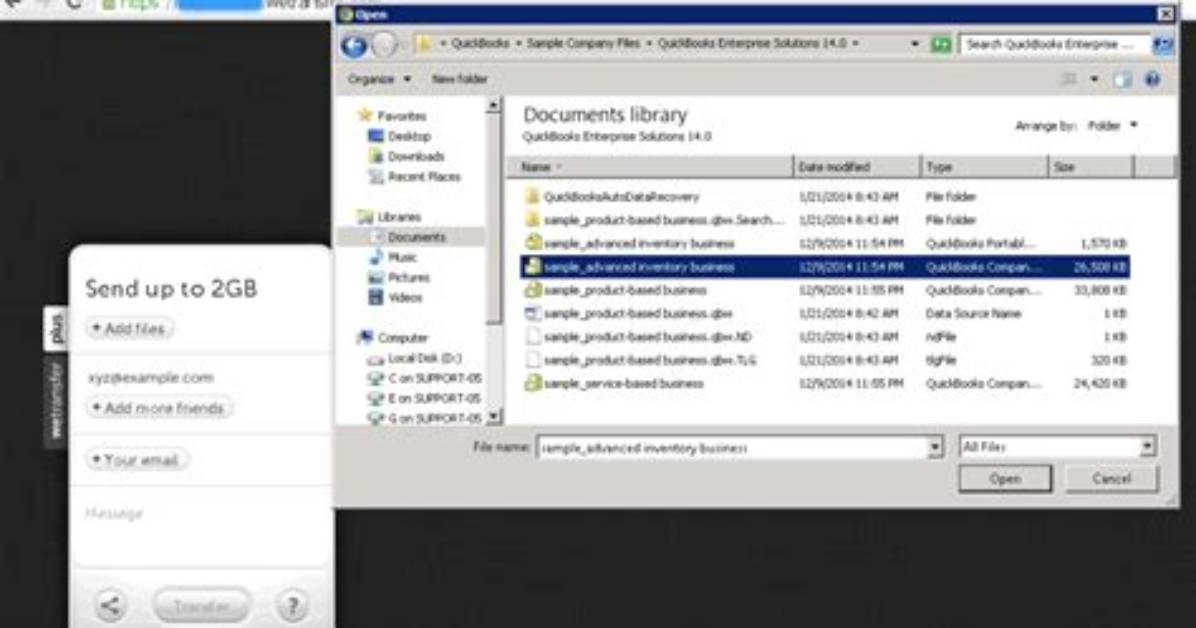Click the green refresh icon beside address bar

pos(941,45)
